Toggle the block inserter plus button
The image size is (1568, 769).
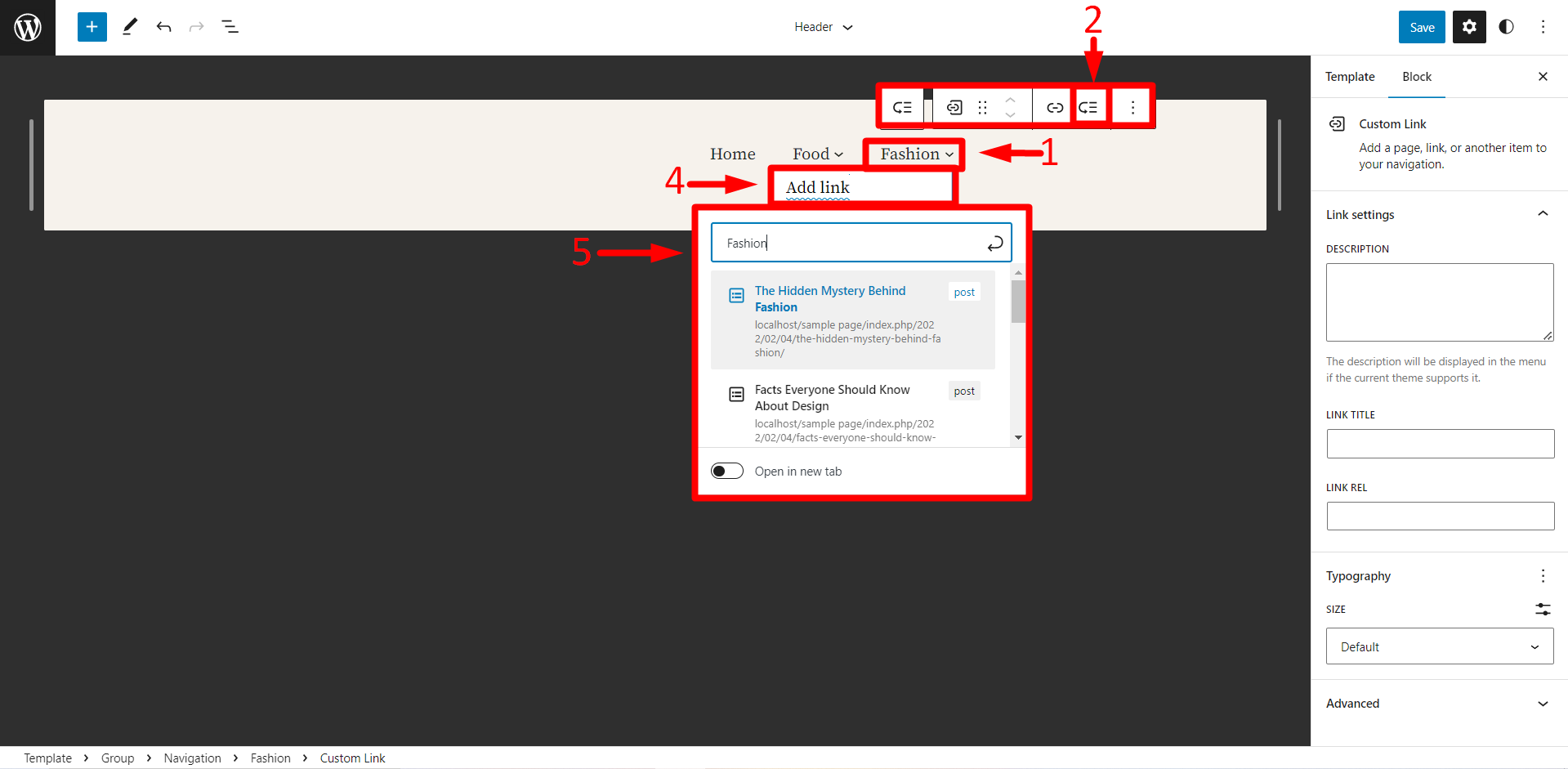(x=92, y=27)
